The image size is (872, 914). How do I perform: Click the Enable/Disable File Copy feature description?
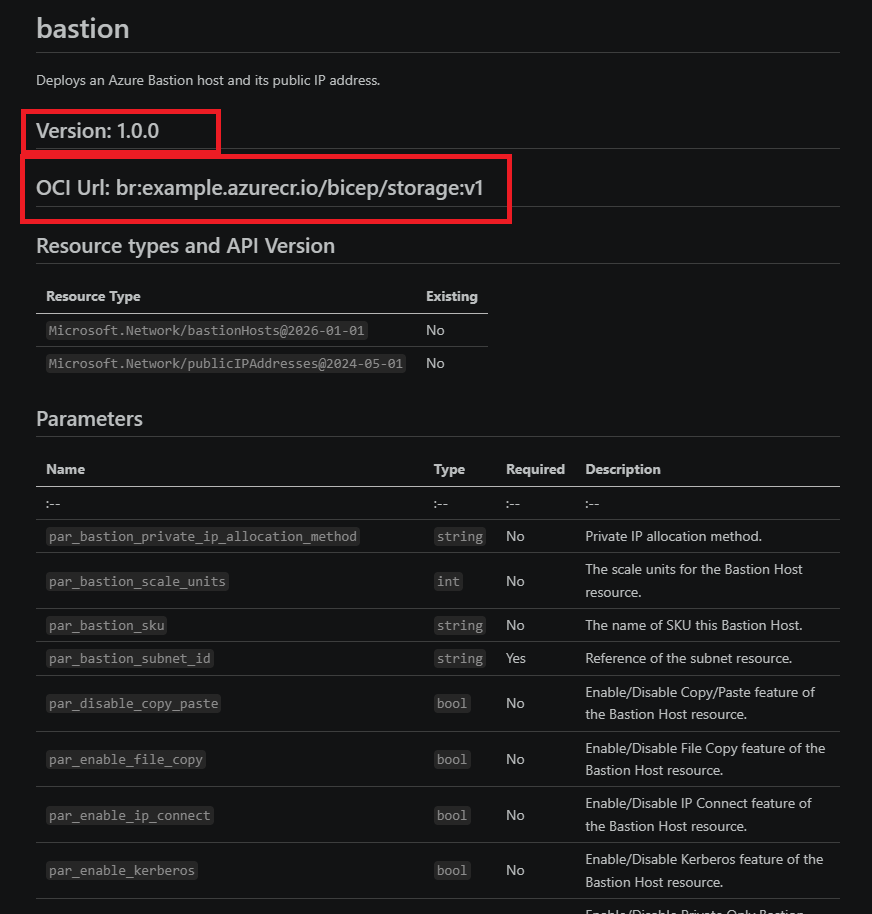pyautogui.click(x=705, y=759)
